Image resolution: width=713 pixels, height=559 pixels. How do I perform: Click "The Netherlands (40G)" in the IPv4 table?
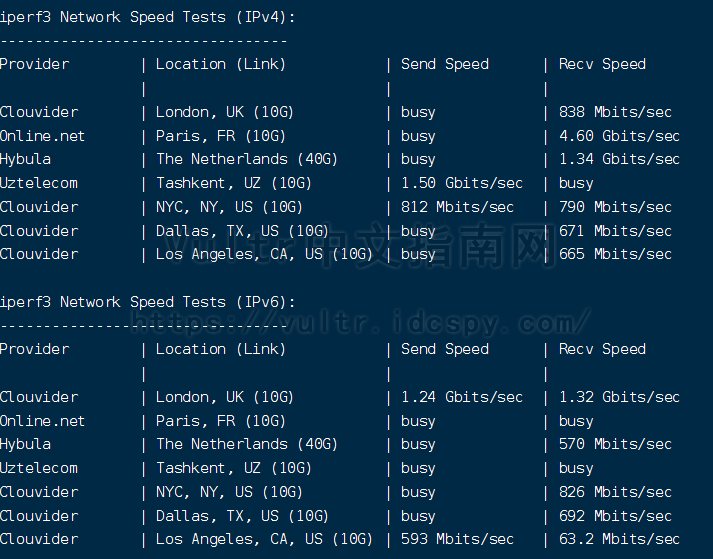pos(247,159)
